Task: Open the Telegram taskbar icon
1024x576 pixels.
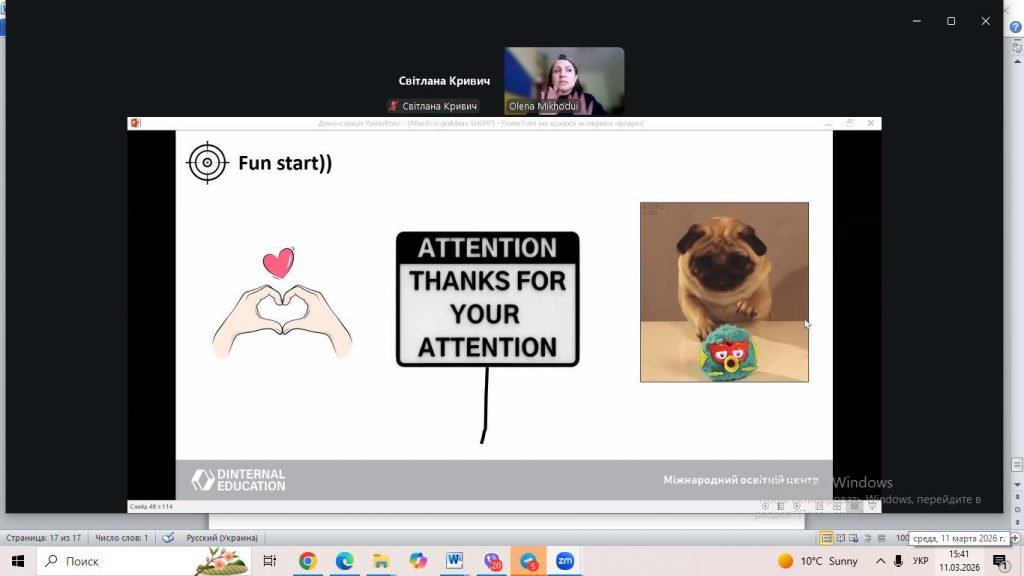Action: point(528,561)
